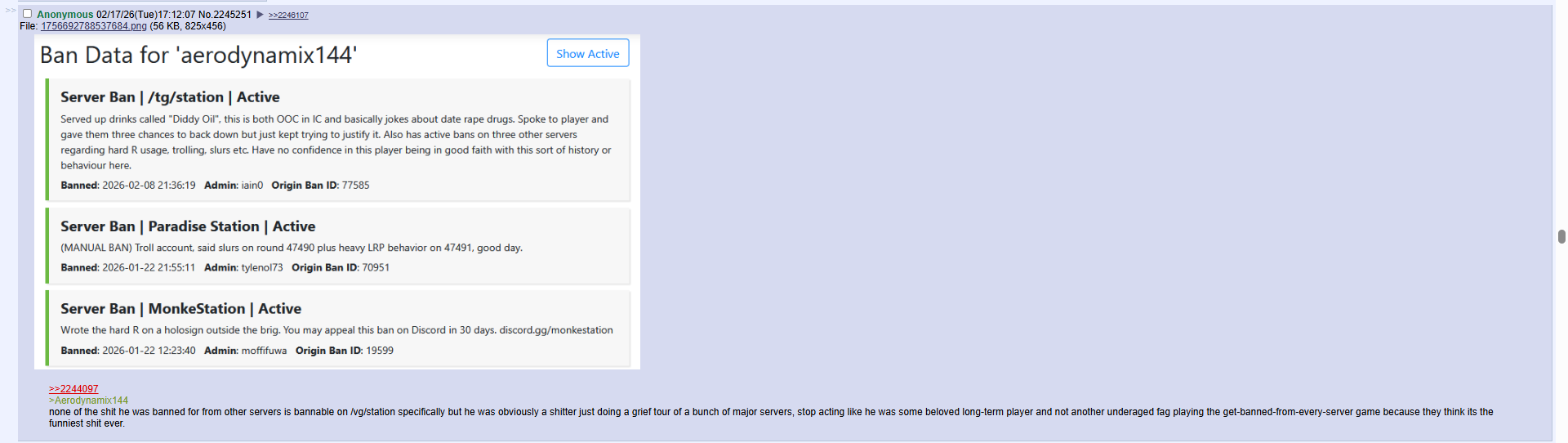This screenshot has width=1568, height=443.
Task: Click the 'Server Ban | /tg/station | Active' heading
Action: (170, 97)
